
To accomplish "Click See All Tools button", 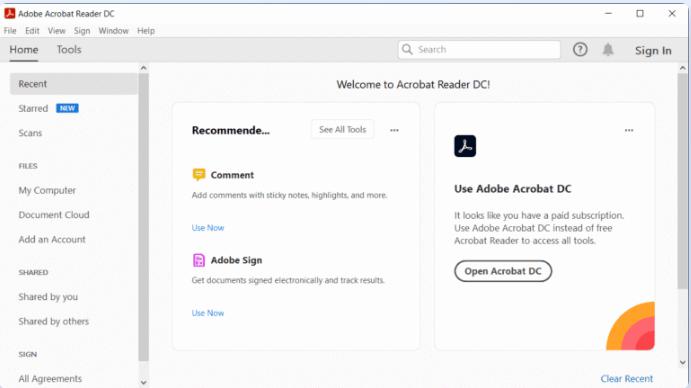I will point(342,130).
